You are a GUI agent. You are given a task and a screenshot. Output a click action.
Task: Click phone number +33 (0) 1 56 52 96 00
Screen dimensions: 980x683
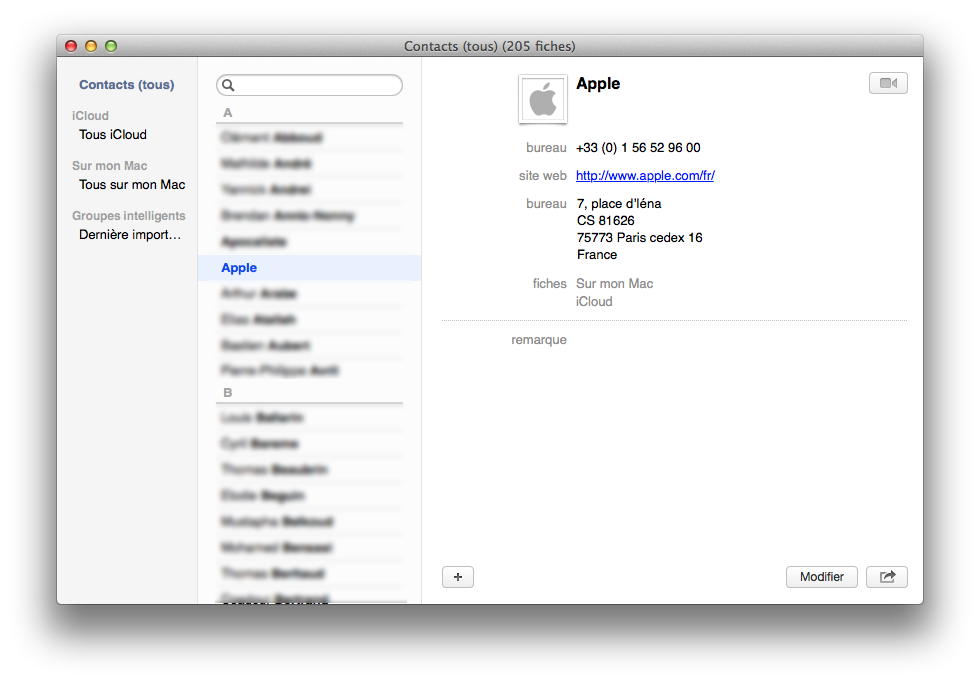tap(638, 147)
